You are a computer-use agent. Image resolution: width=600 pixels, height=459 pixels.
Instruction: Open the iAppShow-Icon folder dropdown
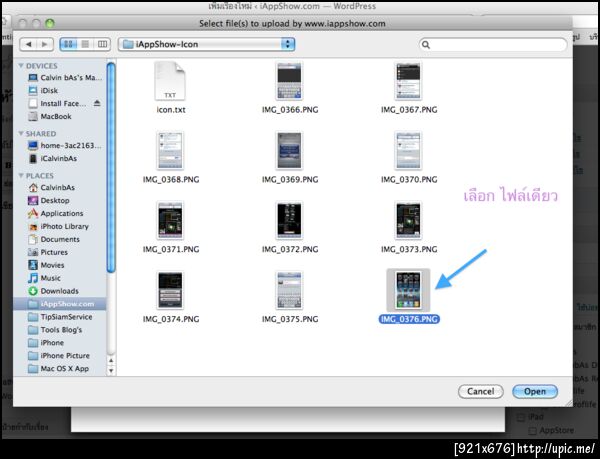coord(207,44)
